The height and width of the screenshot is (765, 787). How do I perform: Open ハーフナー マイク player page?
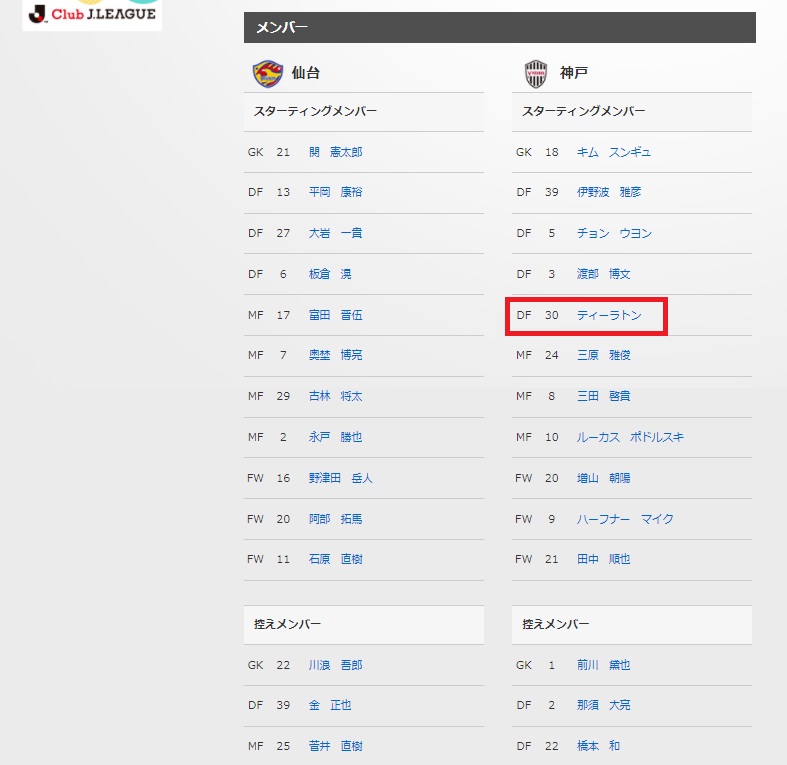625,519
